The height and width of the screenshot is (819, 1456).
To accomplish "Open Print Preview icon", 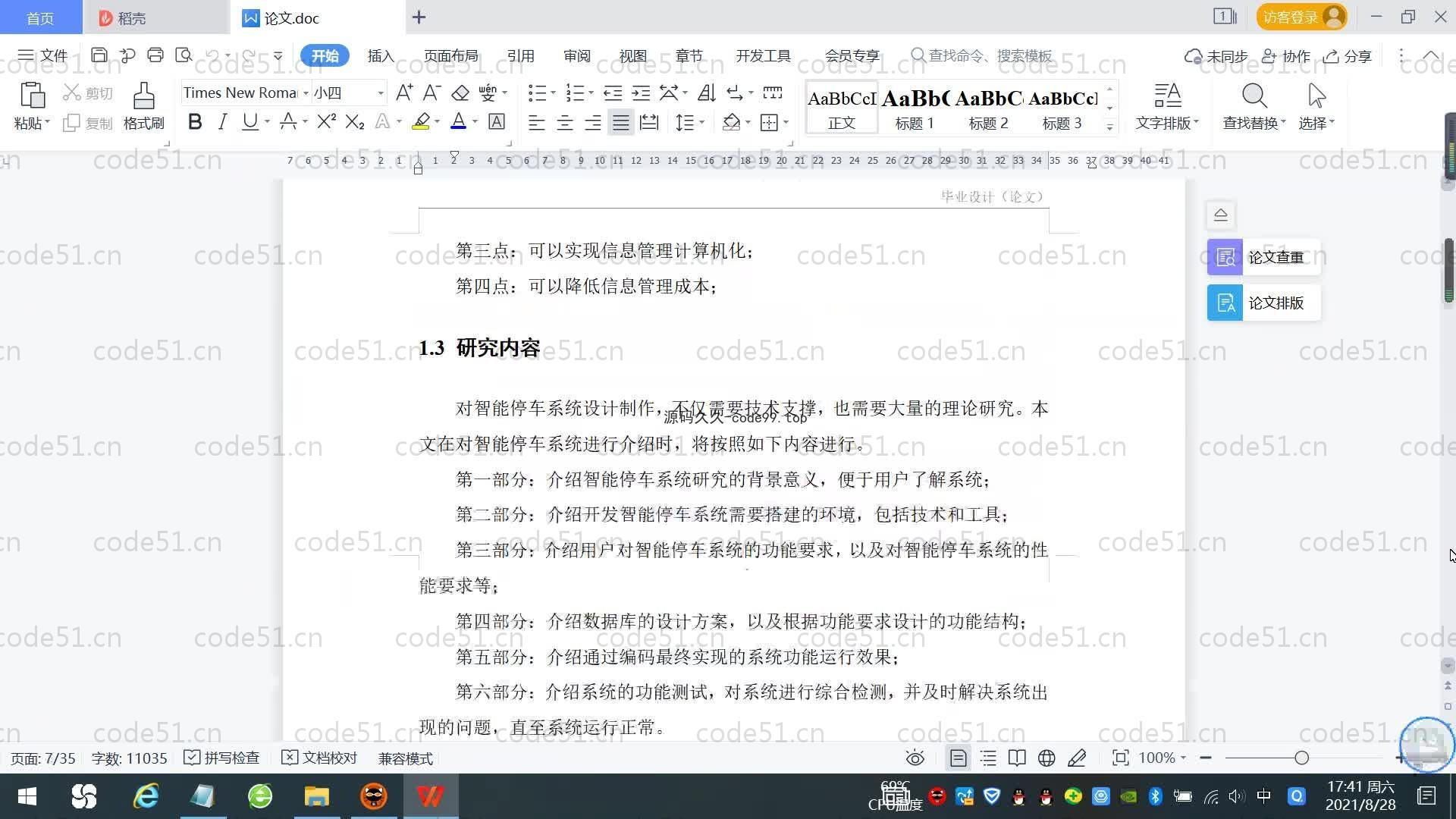I will click(x=184, y=55).
